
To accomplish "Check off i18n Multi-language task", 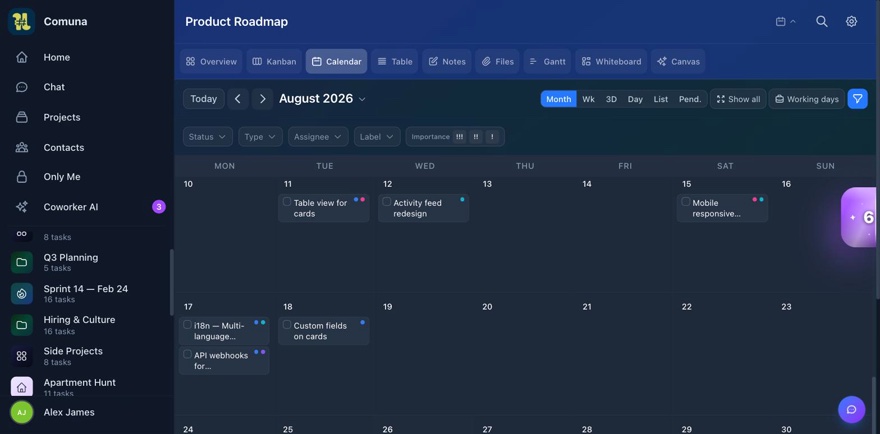I will click(187, 325).
